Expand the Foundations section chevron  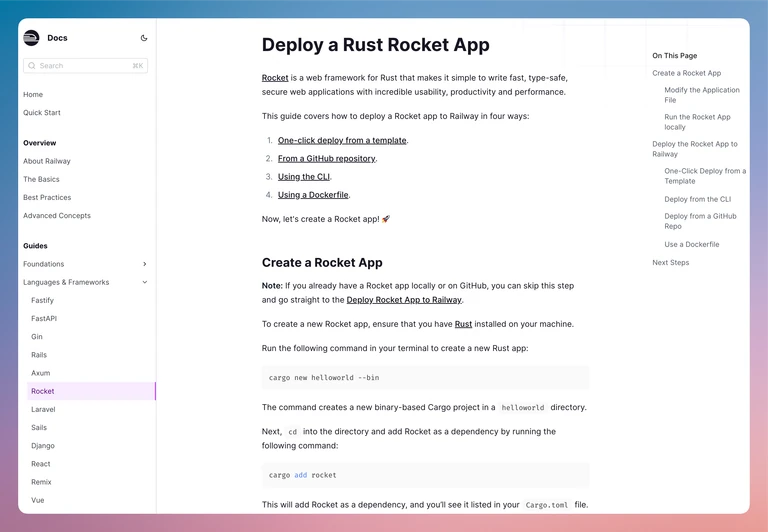pos(144,264)
